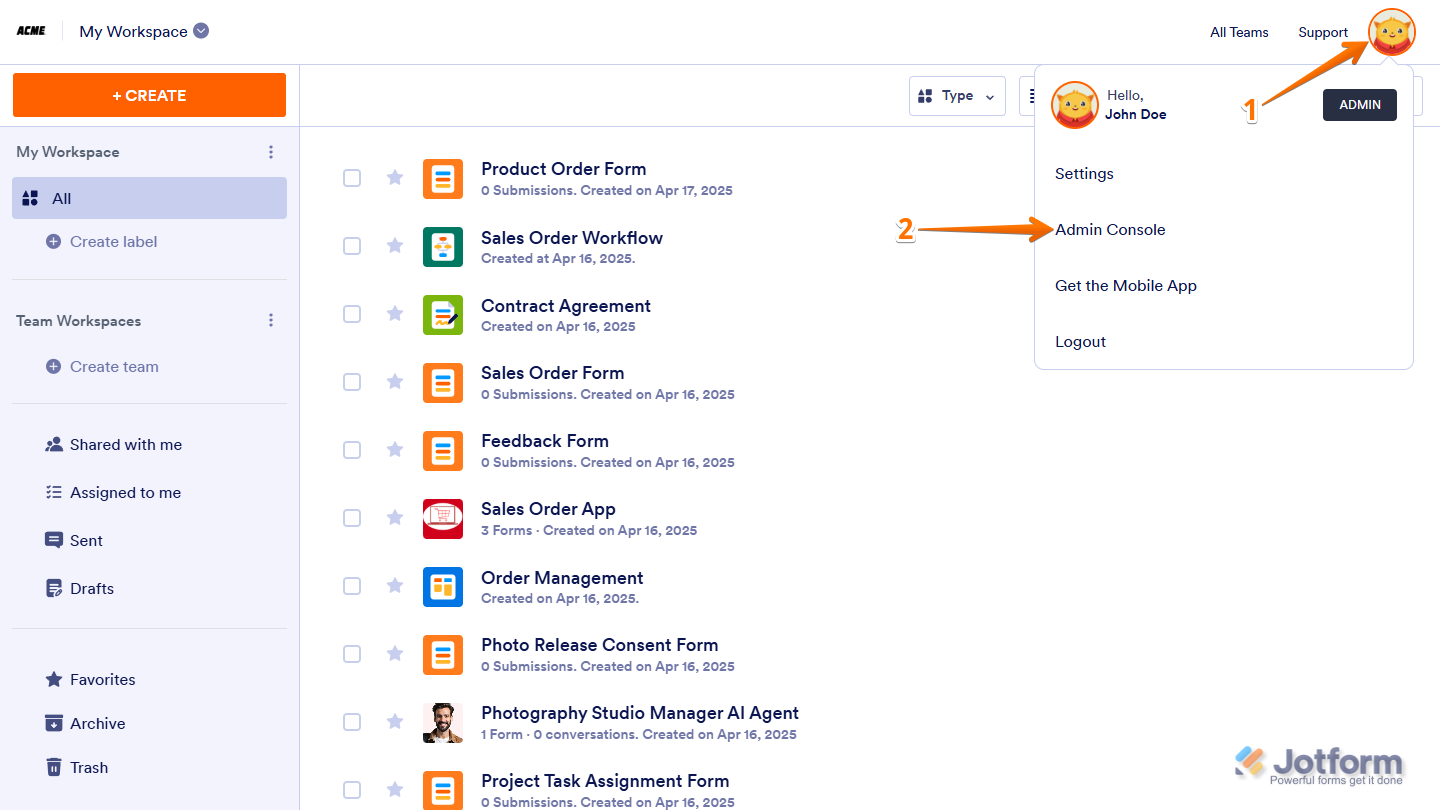
Task: Open Team Workspaces three-dot options menu
Action: 271,321
